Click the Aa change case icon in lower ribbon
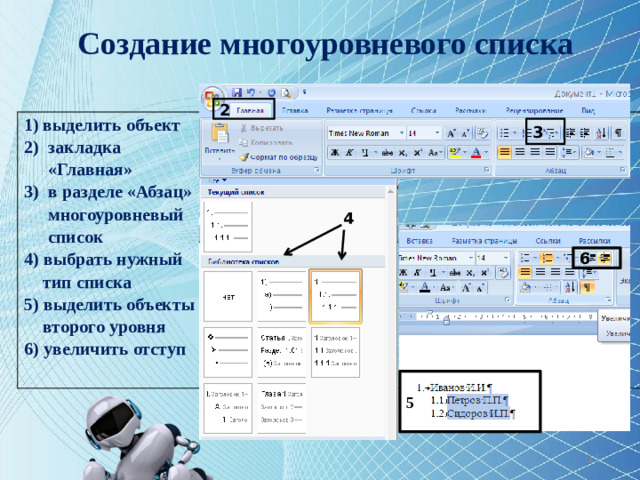Screen dimensions: 640x480 click(x=445, y=288)
